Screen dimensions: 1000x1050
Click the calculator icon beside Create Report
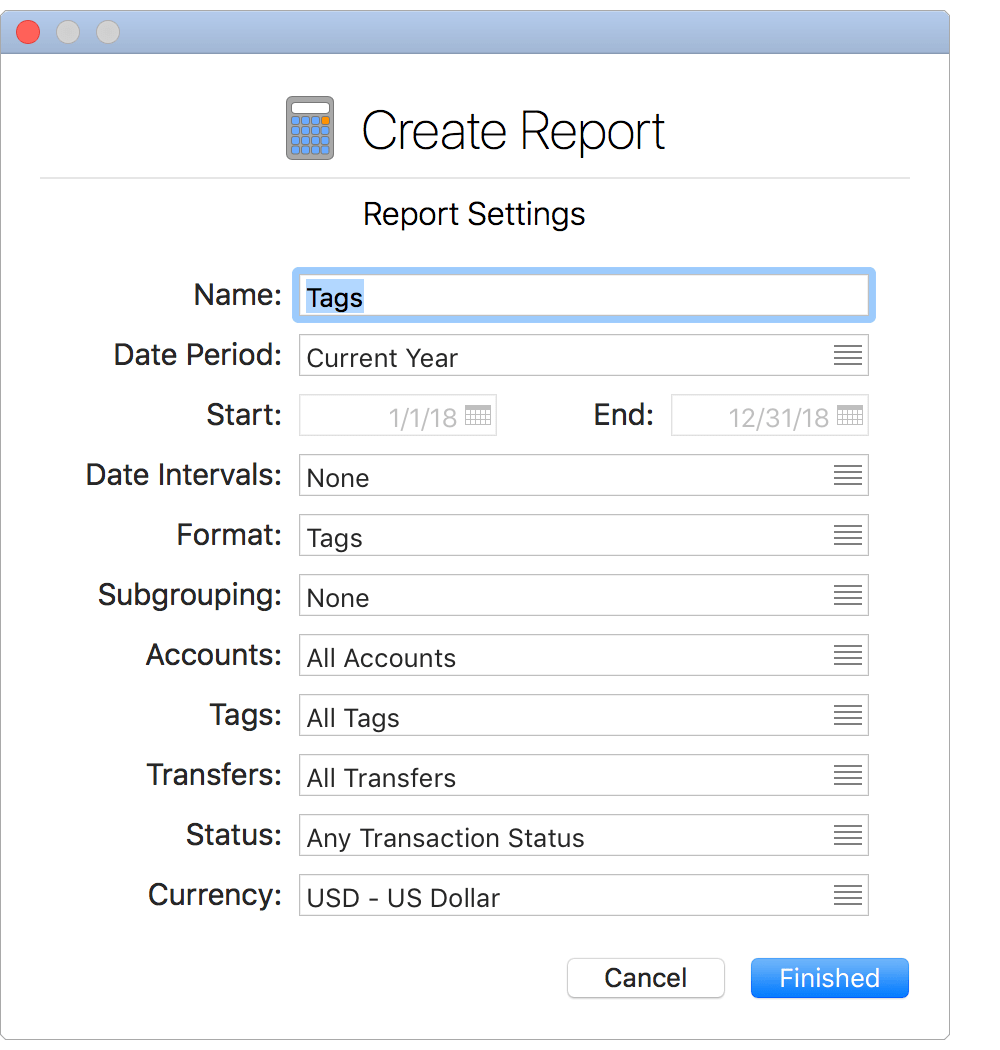[x=309, y=128]
